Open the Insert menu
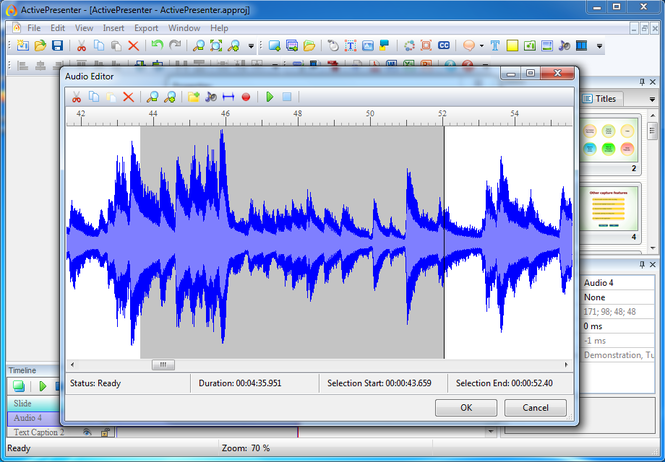The image size is (665, 462). tap(114, 28)
